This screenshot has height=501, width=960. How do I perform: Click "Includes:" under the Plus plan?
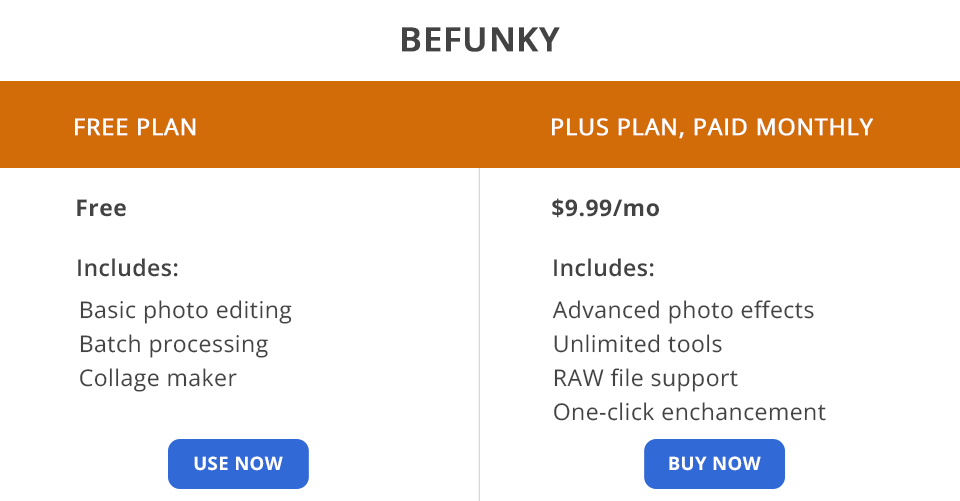coord(603,268)
